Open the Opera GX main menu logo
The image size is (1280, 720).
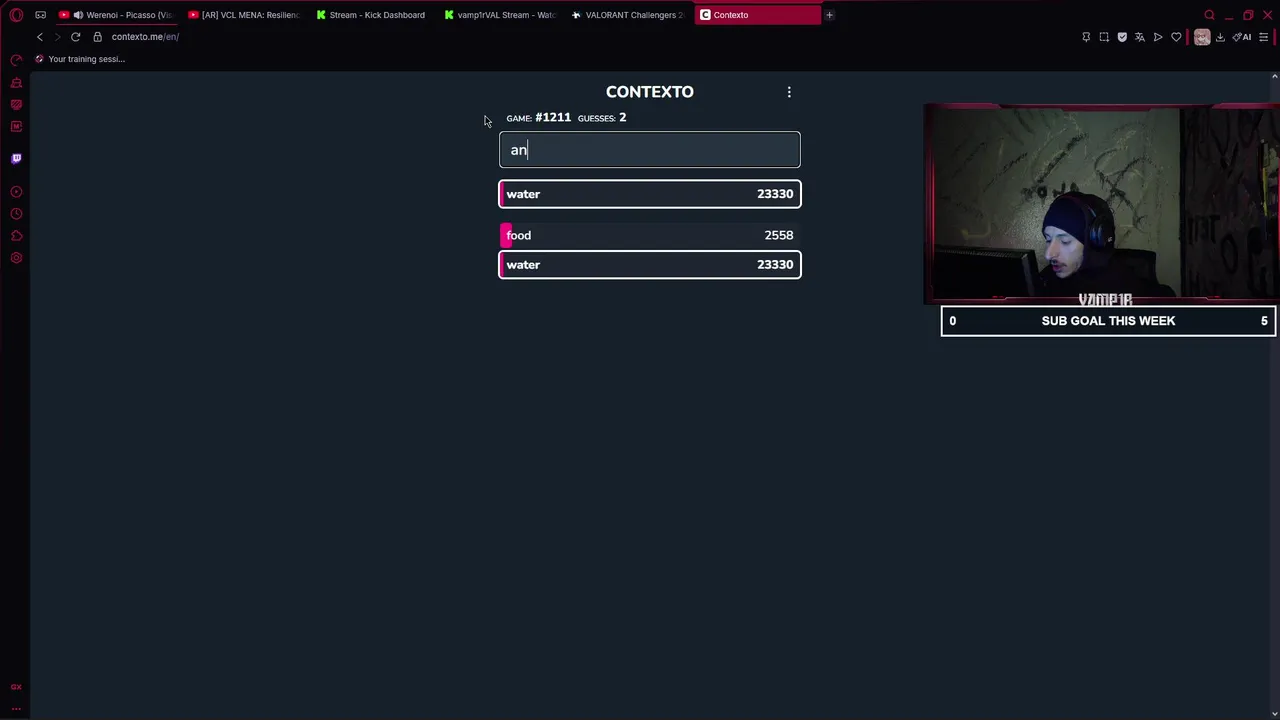(16, 15)
